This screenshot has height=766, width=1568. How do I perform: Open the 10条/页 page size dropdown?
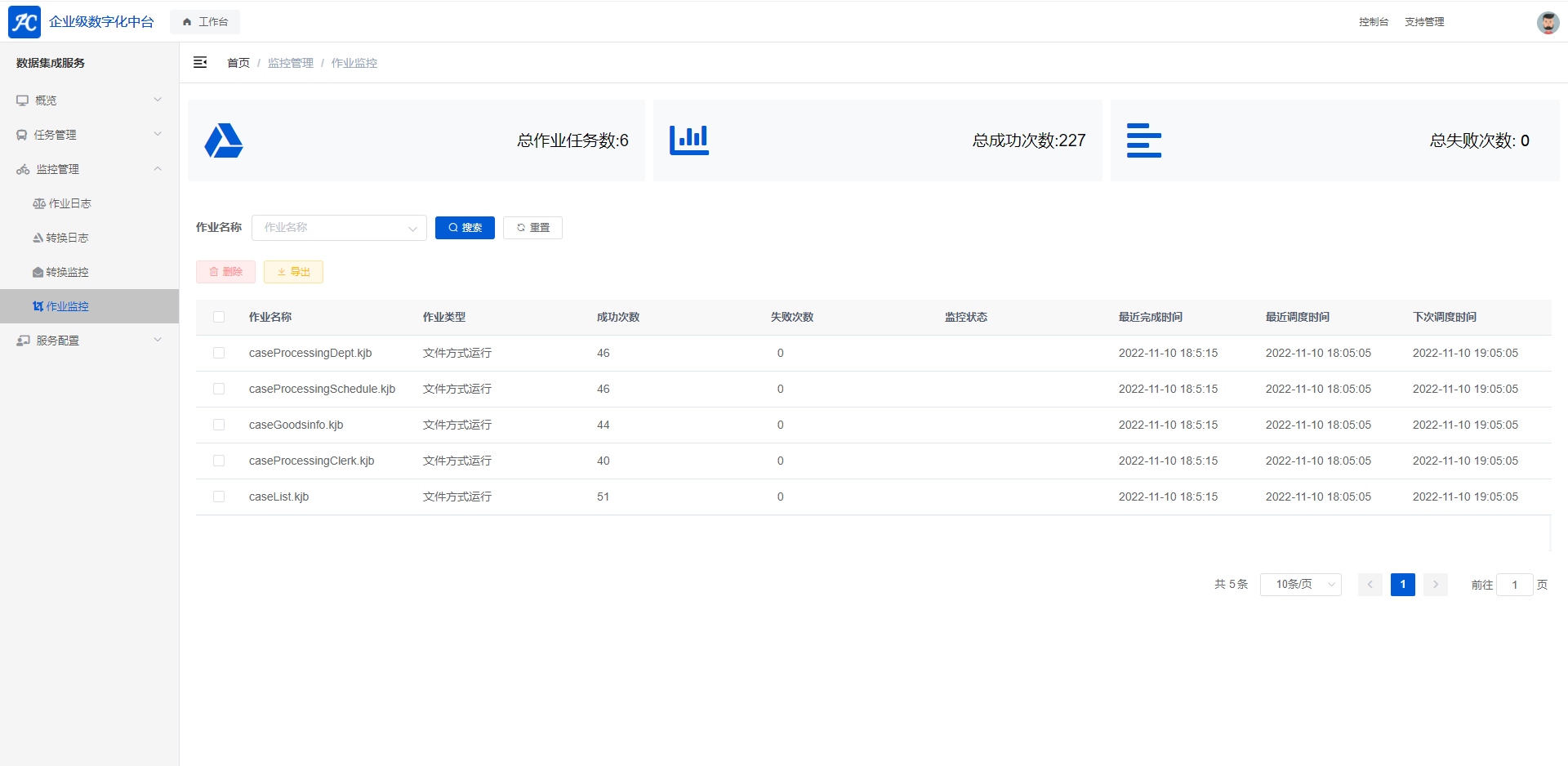[x=1300, y=585]
